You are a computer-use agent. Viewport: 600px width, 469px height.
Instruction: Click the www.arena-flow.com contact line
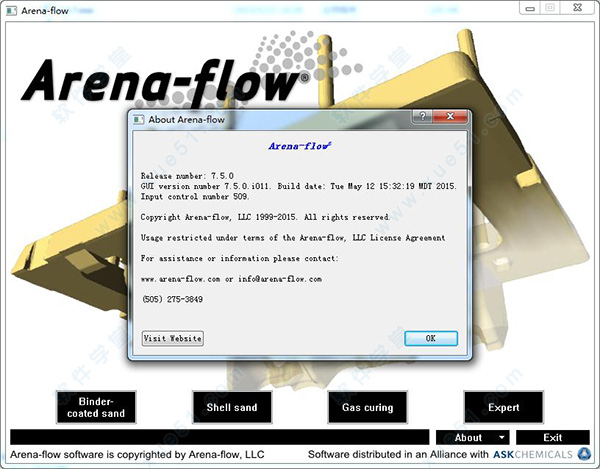tap(231, 279)
